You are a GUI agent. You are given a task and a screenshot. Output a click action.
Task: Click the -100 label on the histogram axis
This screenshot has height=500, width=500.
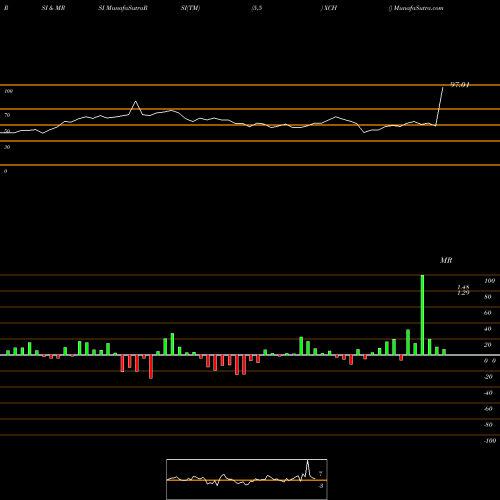coord(490,441)
